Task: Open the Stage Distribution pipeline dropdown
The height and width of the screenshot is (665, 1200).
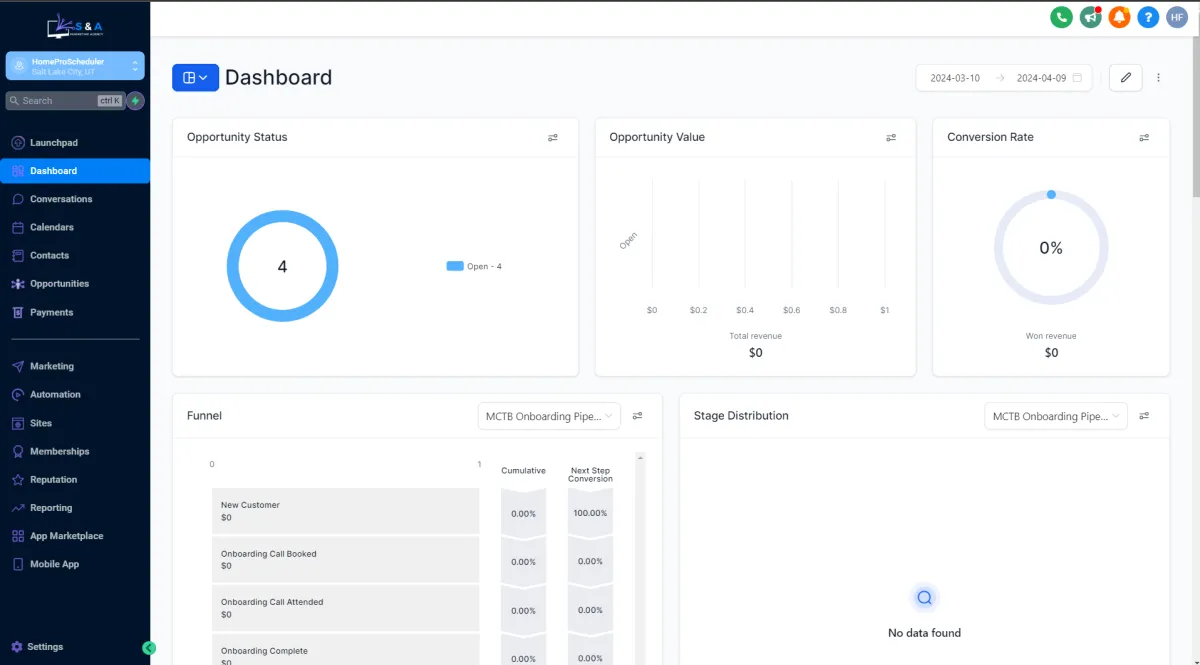Action: (1056, 416)
